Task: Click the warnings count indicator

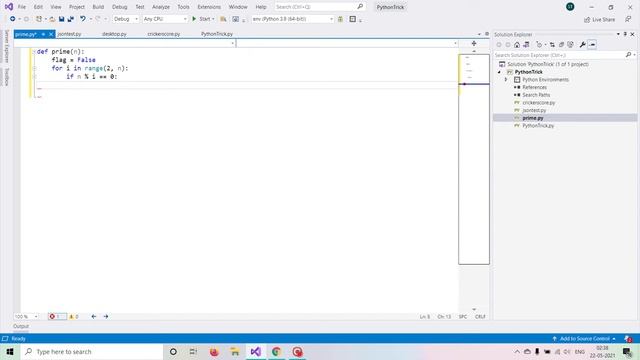Action: (x=74, y=316)
